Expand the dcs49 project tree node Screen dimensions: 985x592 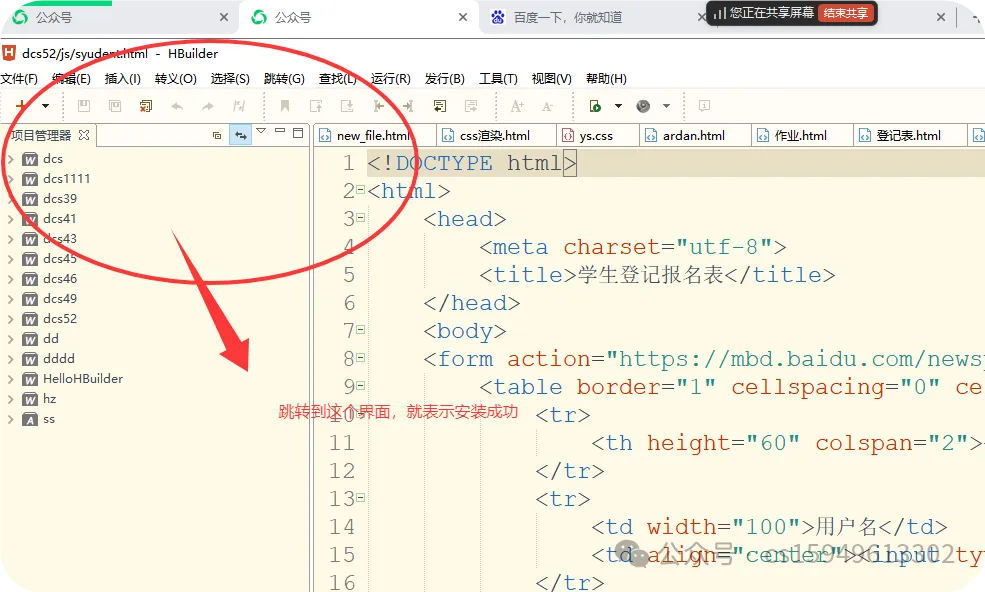tap(10, 299)
